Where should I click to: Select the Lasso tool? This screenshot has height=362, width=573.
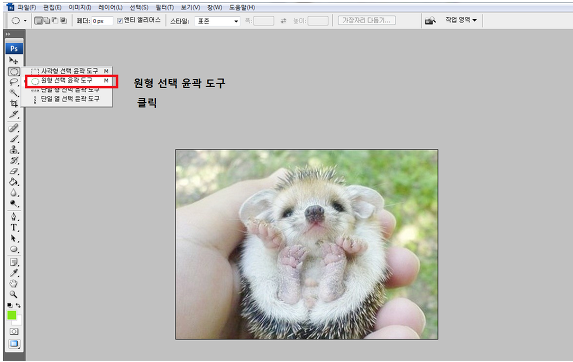14,82
